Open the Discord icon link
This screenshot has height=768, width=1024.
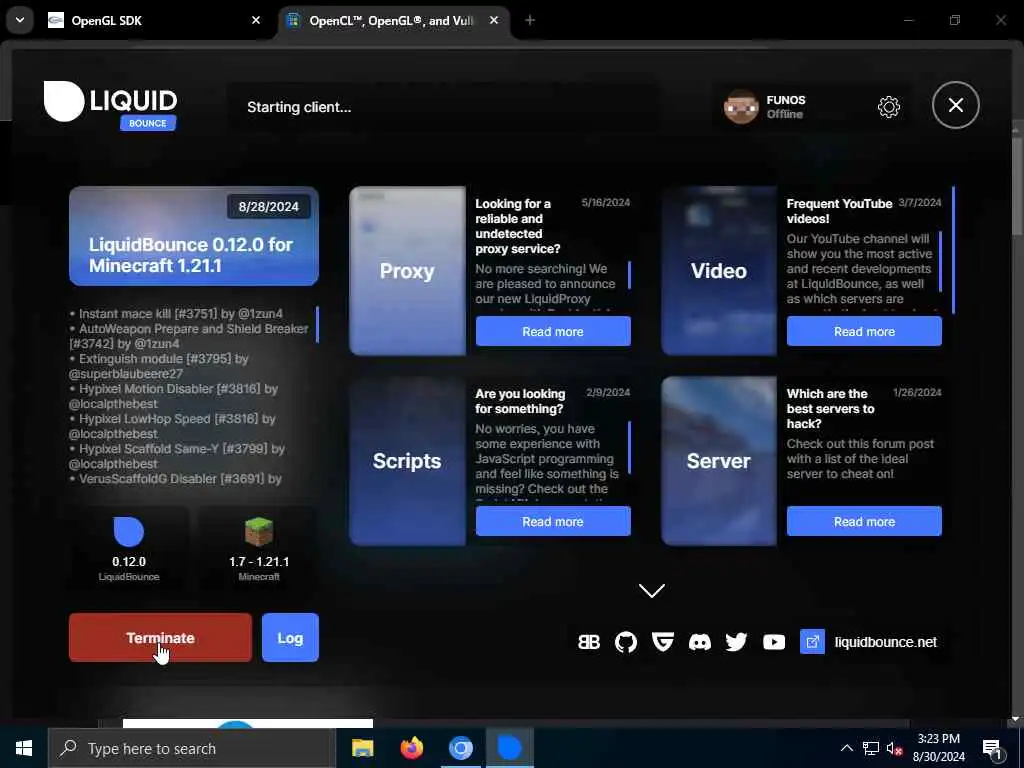[699, 642]
